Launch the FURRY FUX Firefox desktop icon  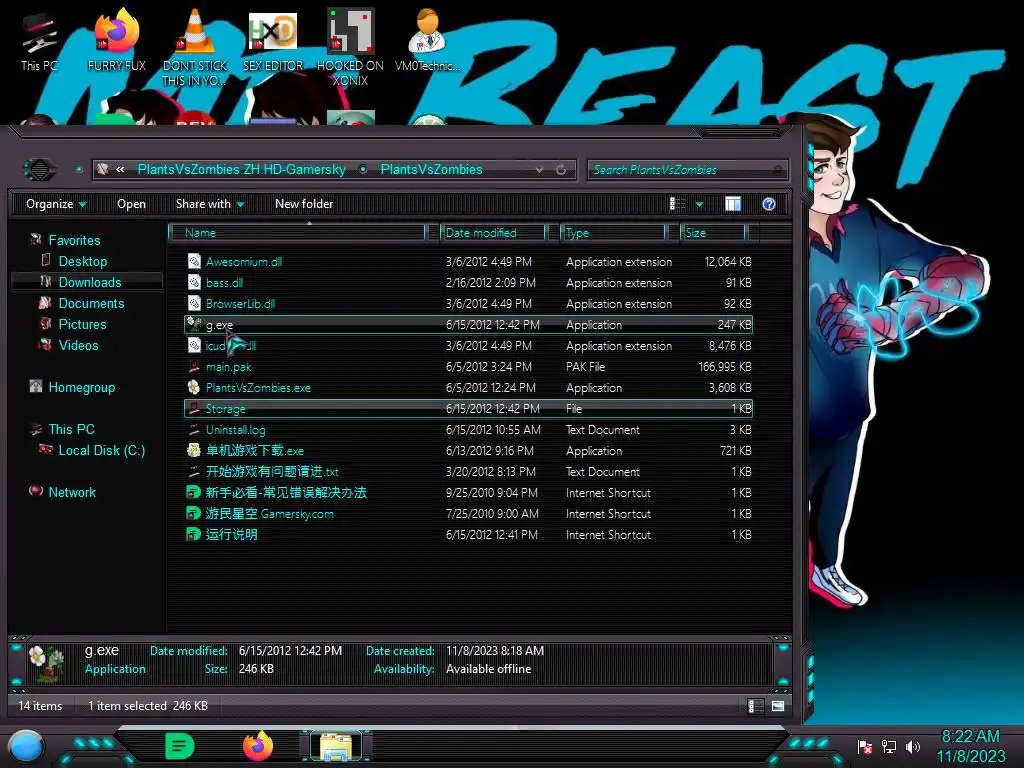(116, 41)
